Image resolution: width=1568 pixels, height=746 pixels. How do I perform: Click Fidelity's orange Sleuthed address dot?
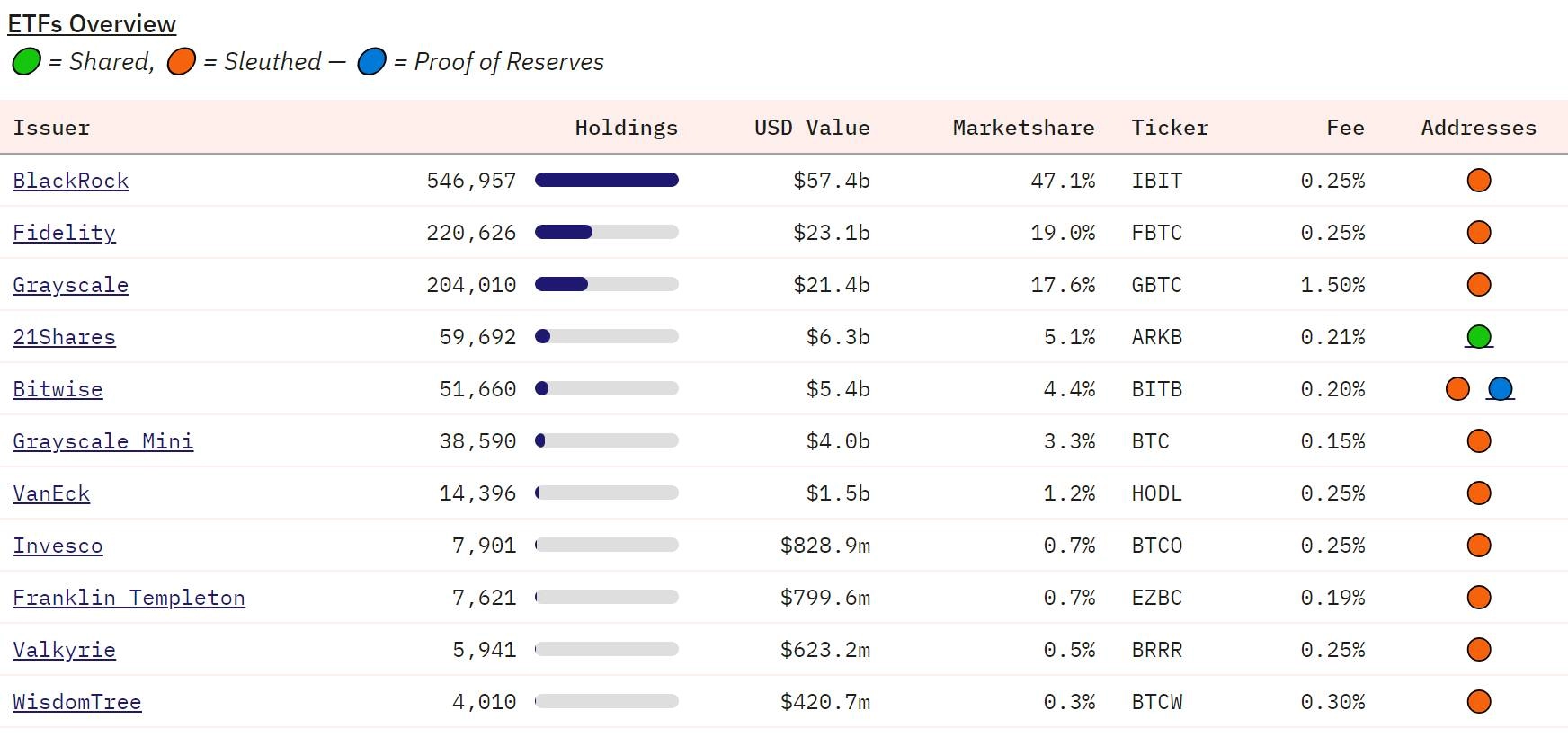1478,233
